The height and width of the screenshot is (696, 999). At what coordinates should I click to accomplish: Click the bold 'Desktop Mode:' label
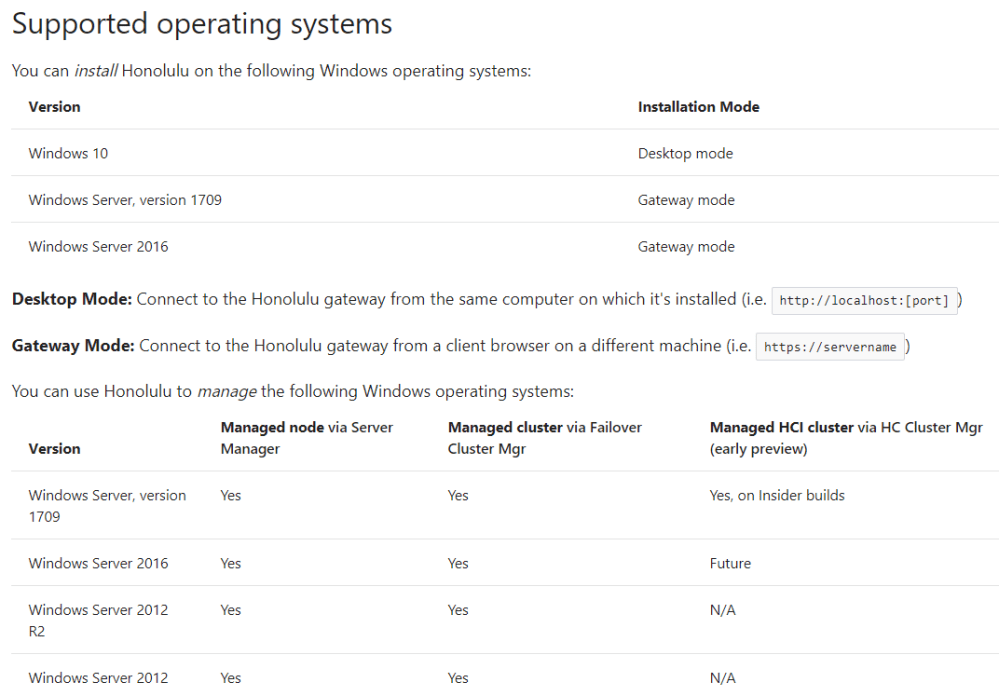coord(72,300)
